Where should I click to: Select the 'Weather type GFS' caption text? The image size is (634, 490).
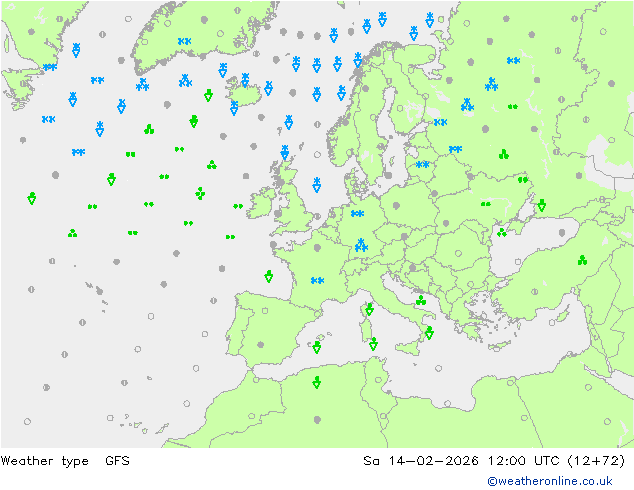click(x=65, y=461)
